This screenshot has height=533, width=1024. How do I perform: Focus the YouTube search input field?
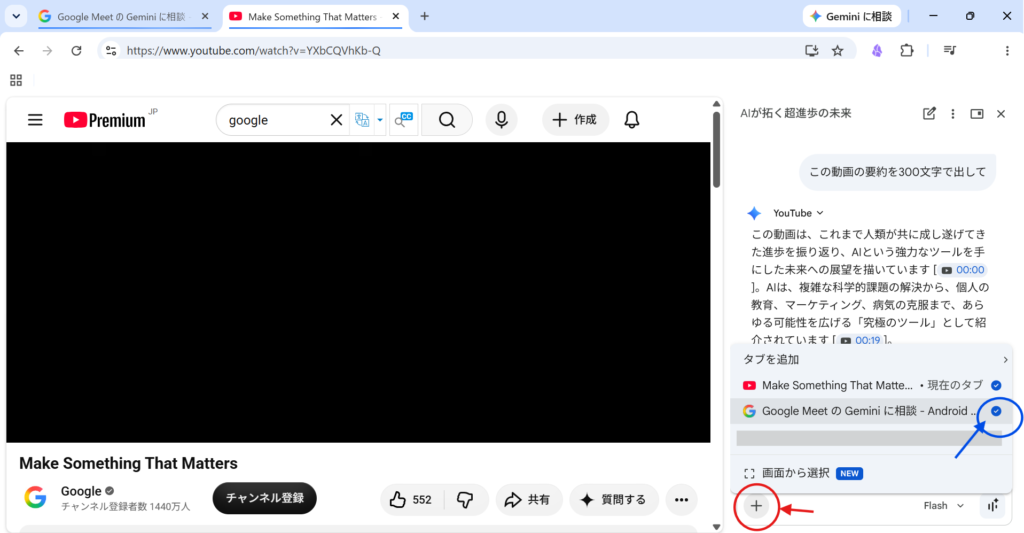[x=274, y=120]
